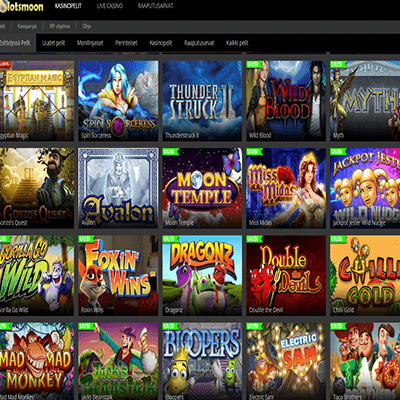Launch the Thunderstruck II game tile
This screenshot has width=400, height=400.
[x=202, y=101]
